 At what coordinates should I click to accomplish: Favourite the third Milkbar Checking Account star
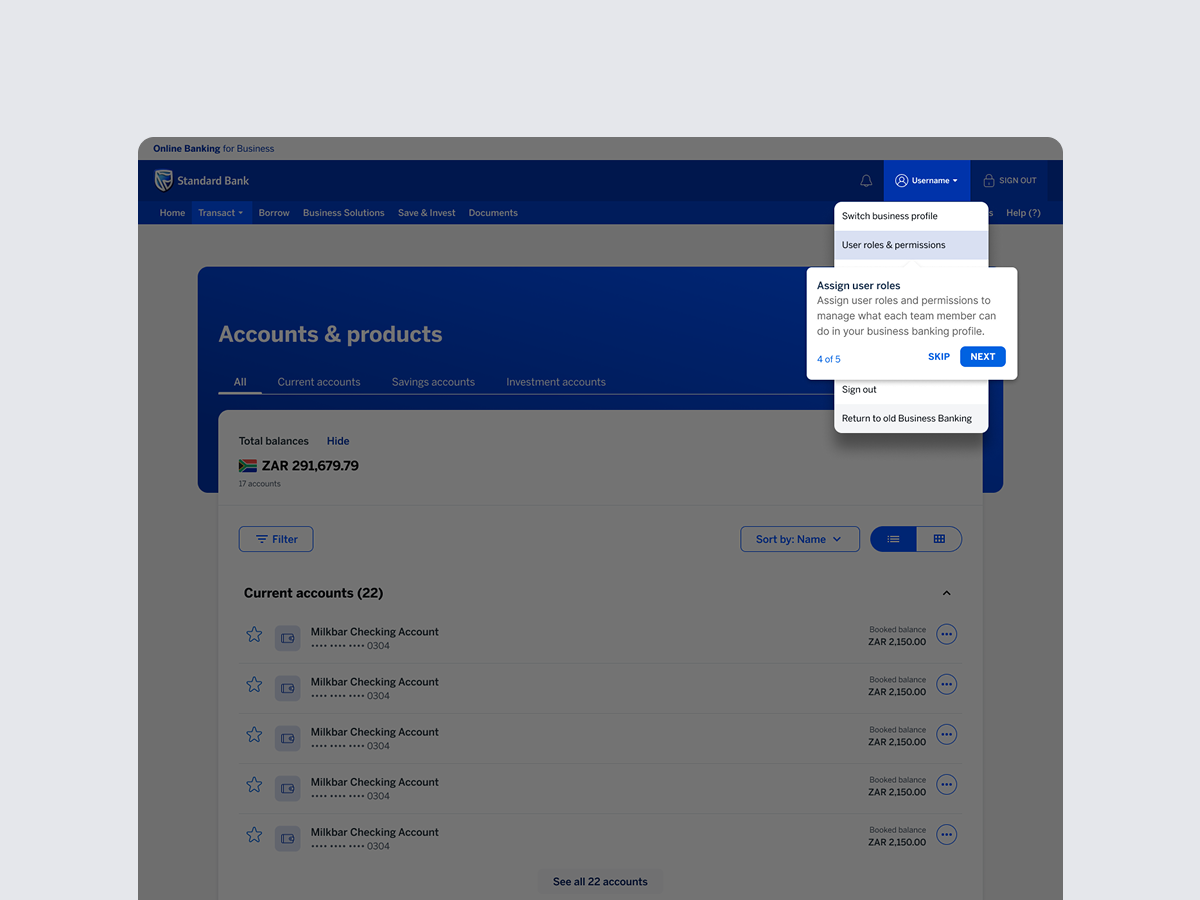point(254,735)
